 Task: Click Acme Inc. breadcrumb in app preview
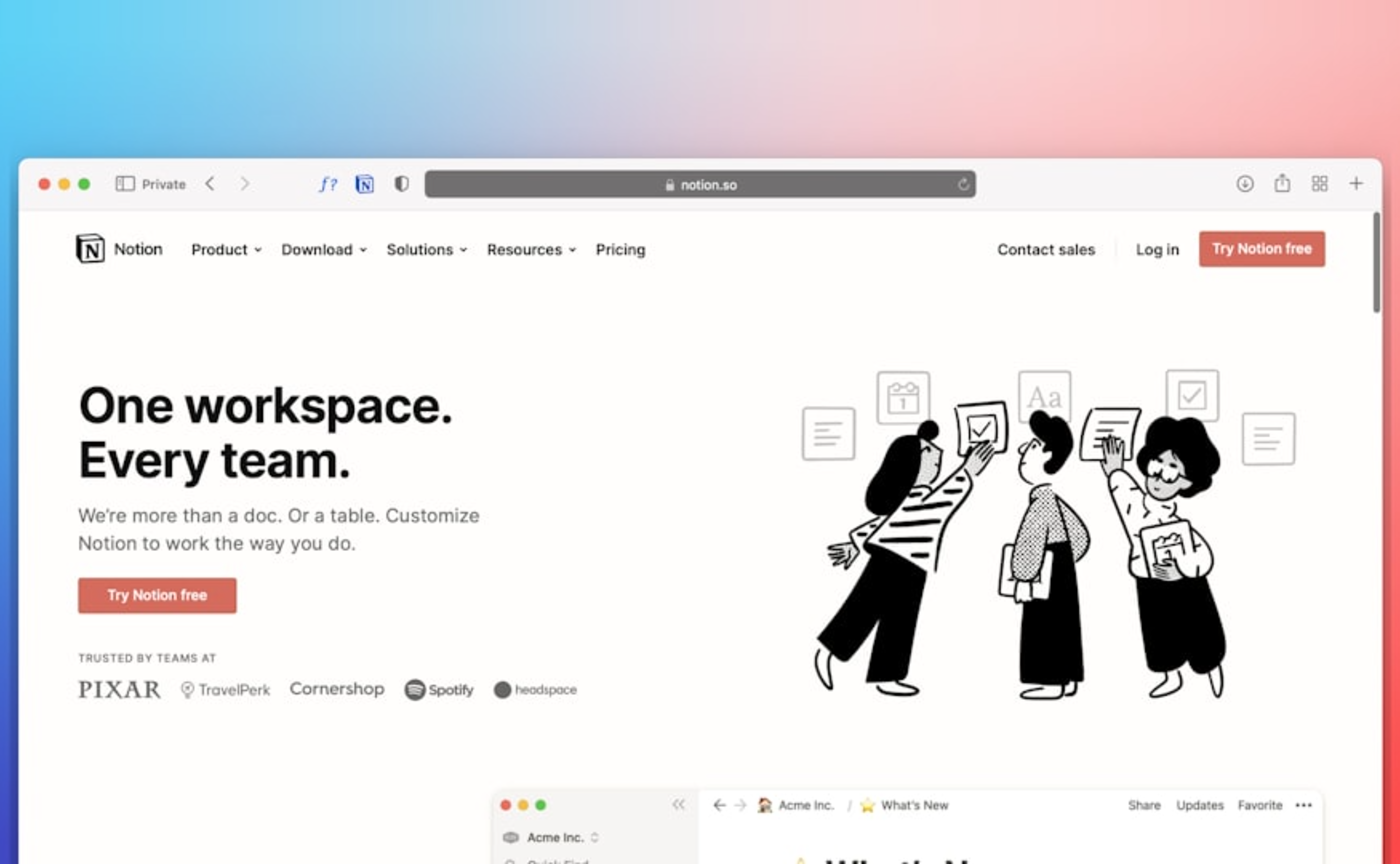[795, 805]
